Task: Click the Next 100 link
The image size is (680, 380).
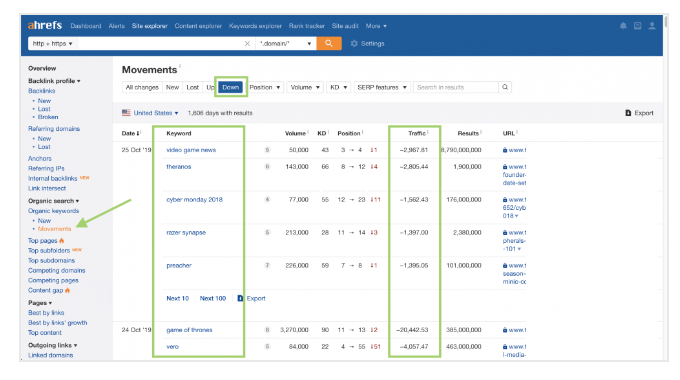Action: click(x=213, y=298)
